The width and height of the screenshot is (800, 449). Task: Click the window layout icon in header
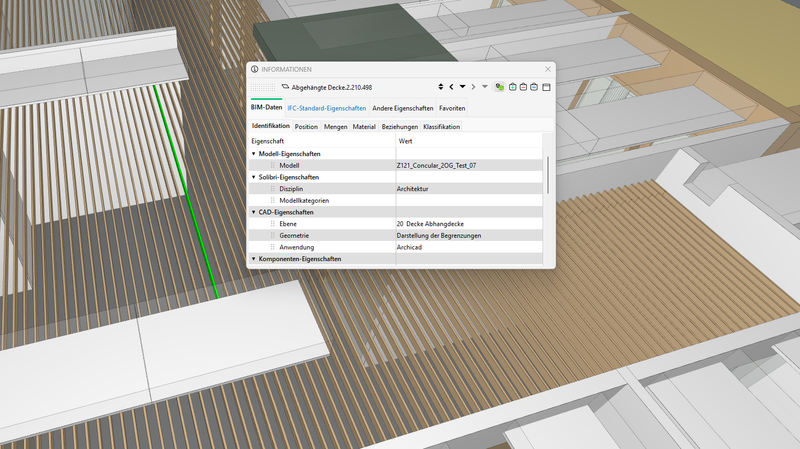click(x=547, y=87)
